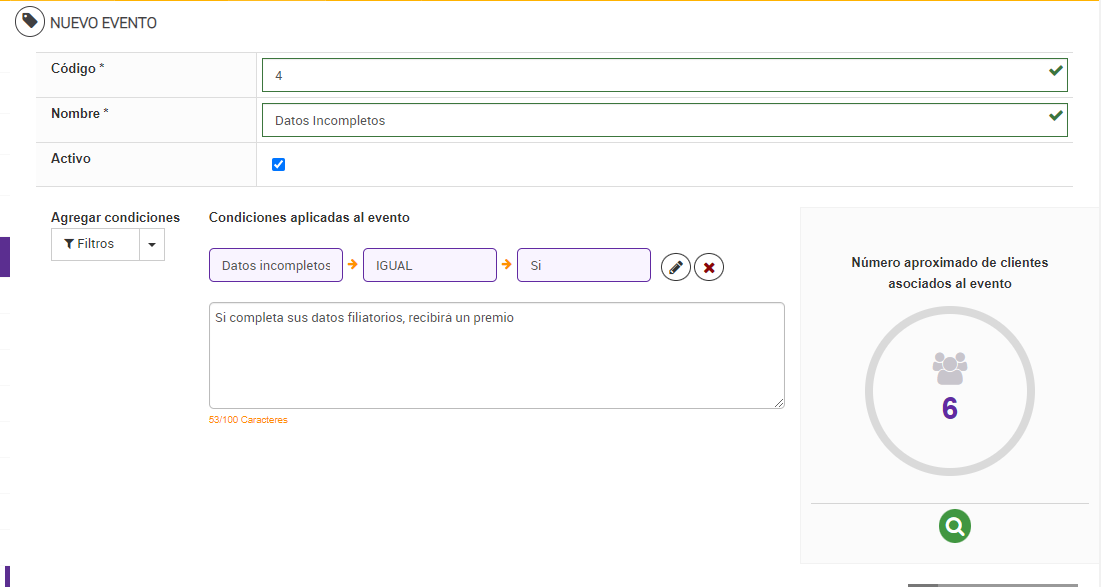
Task: Select the IGUAL operator box
Action: tap(429, 265)
